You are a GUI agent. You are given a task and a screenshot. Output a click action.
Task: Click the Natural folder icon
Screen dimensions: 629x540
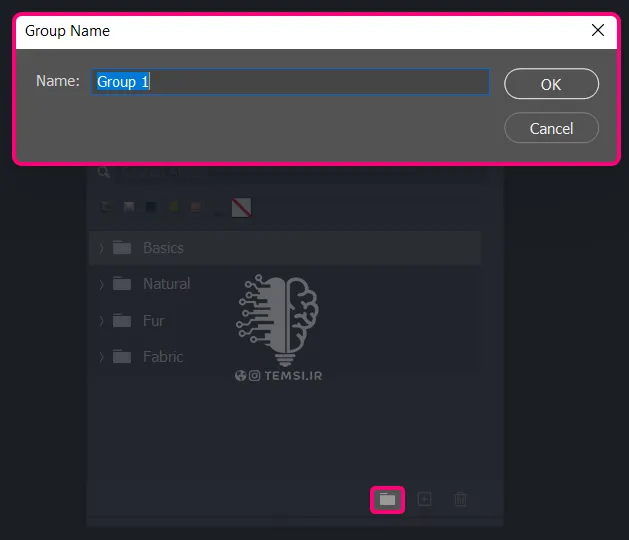pyautogui.click(x=122, y=284)
